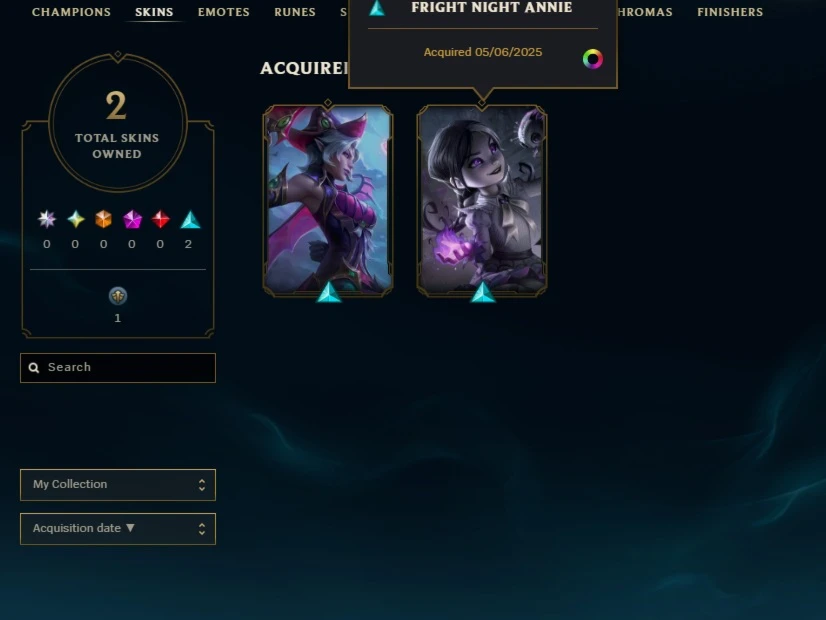Select the orange Legendary tier gem icon

click(x=104, y=219)
